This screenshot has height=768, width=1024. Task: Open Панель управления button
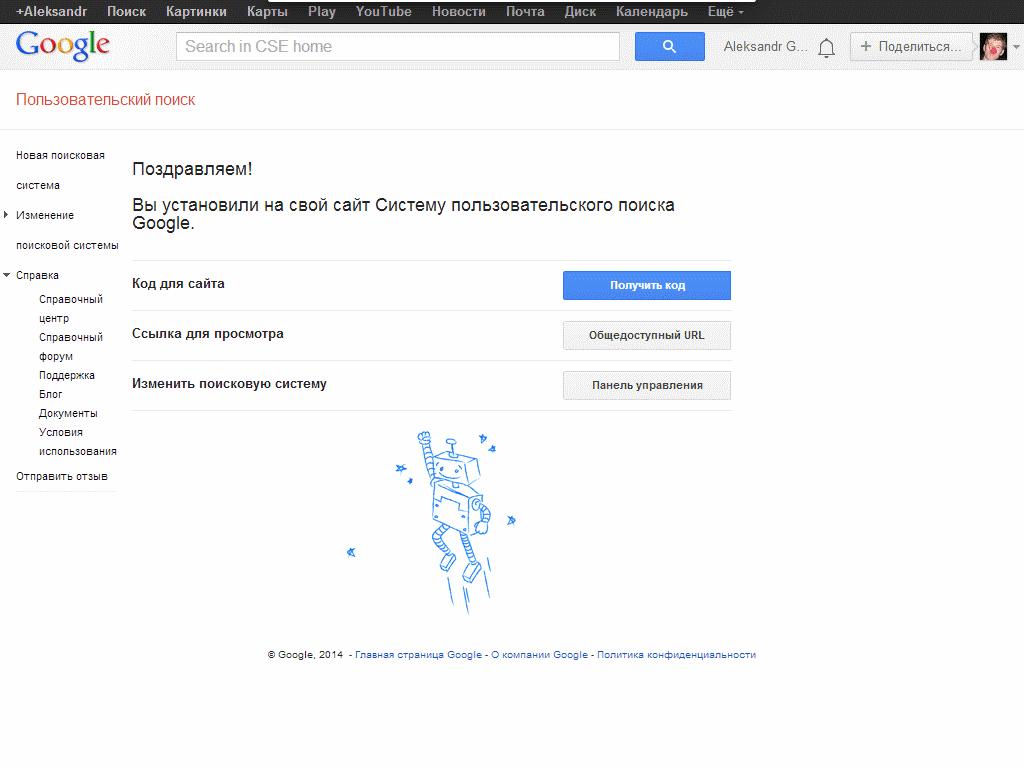647,385
